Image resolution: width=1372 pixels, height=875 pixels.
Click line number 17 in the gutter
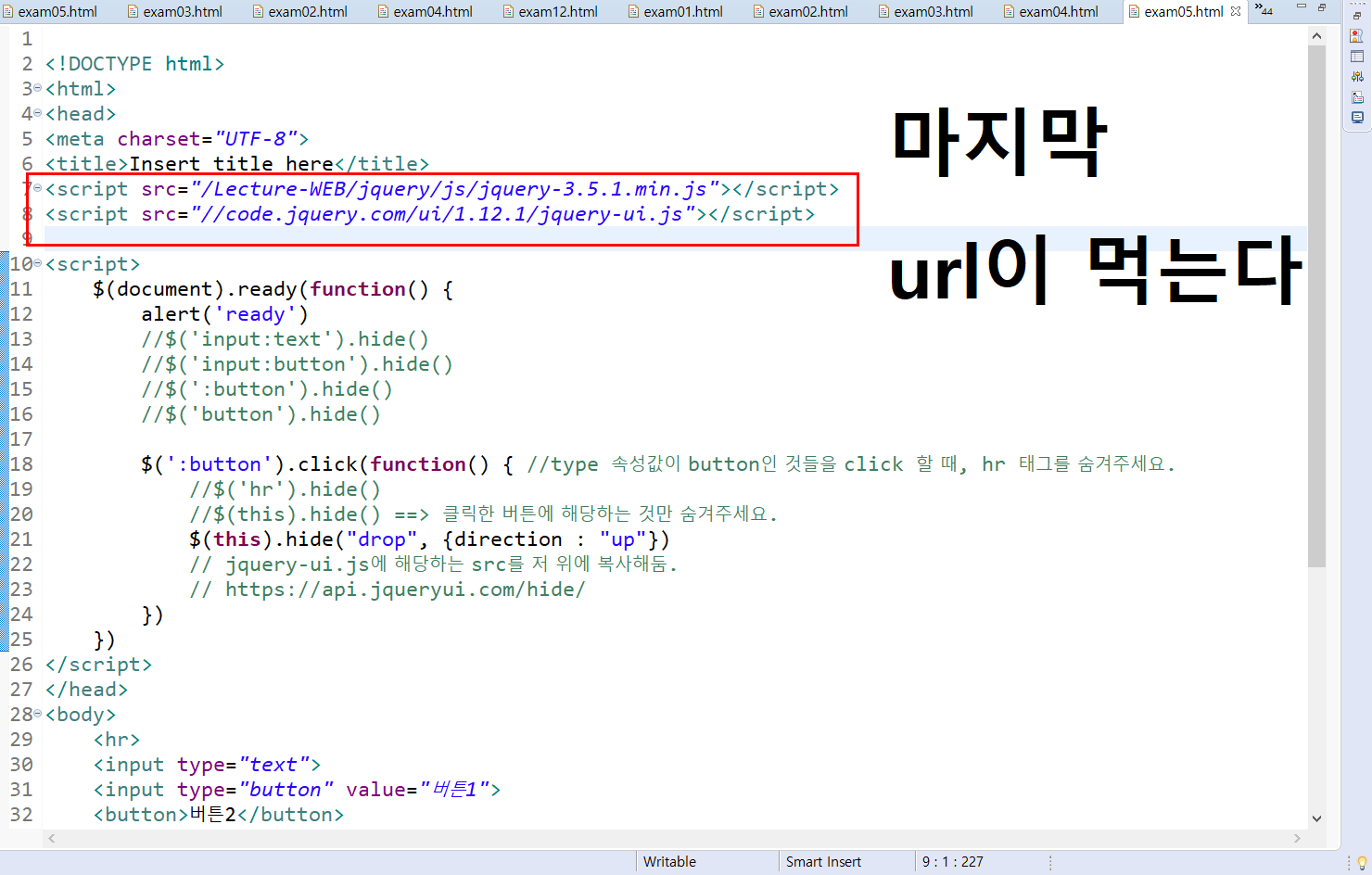21,439
